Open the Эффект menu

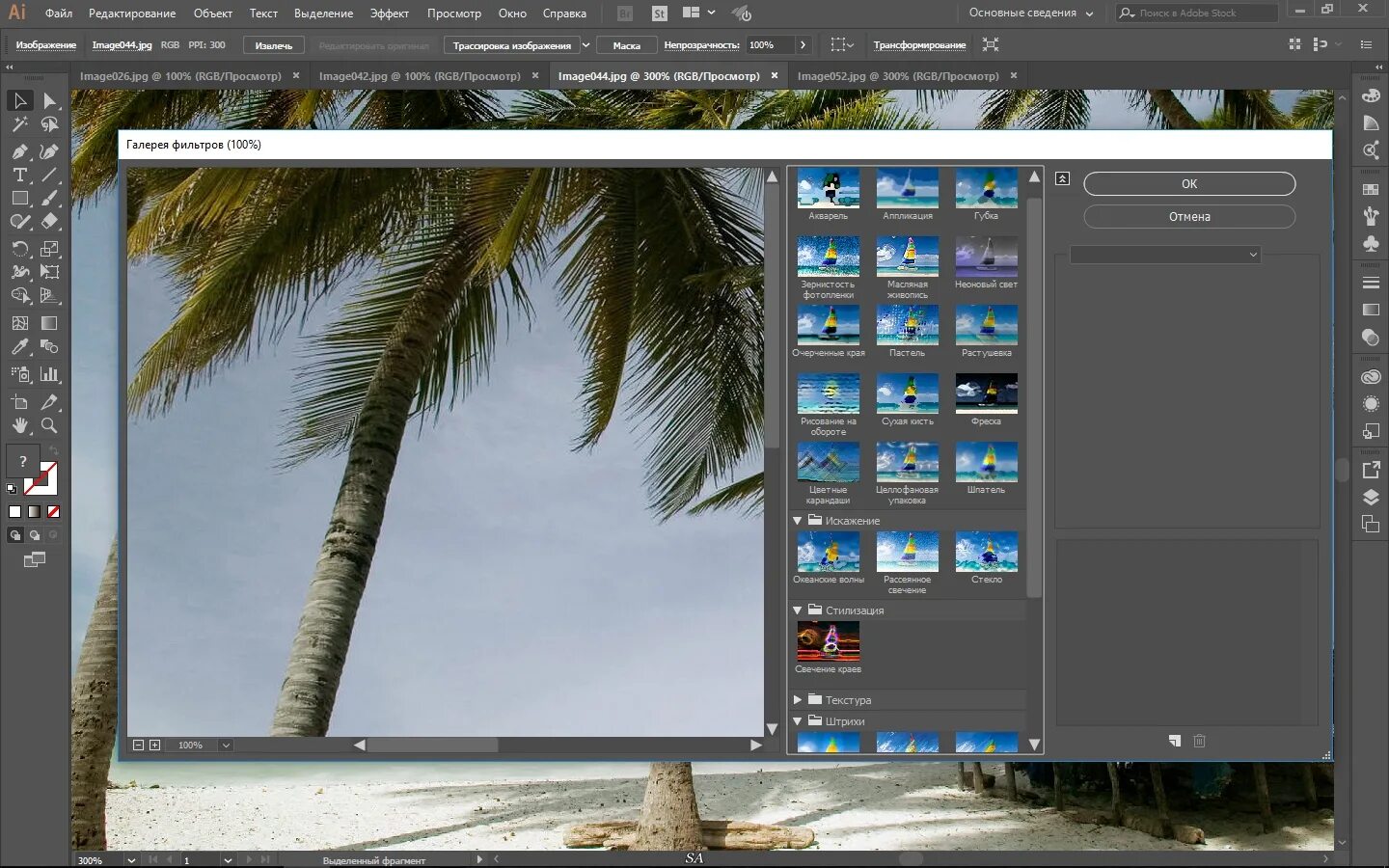390,13
